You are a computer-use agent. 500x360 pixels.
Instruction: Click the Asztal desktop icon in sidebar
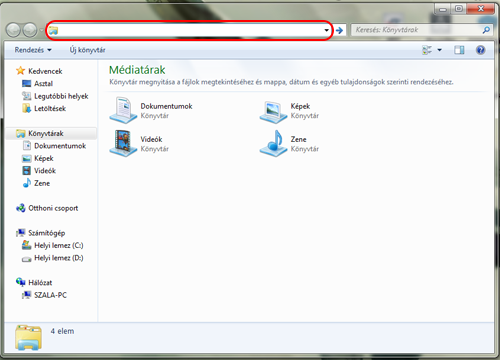click(x=26, y=83)
